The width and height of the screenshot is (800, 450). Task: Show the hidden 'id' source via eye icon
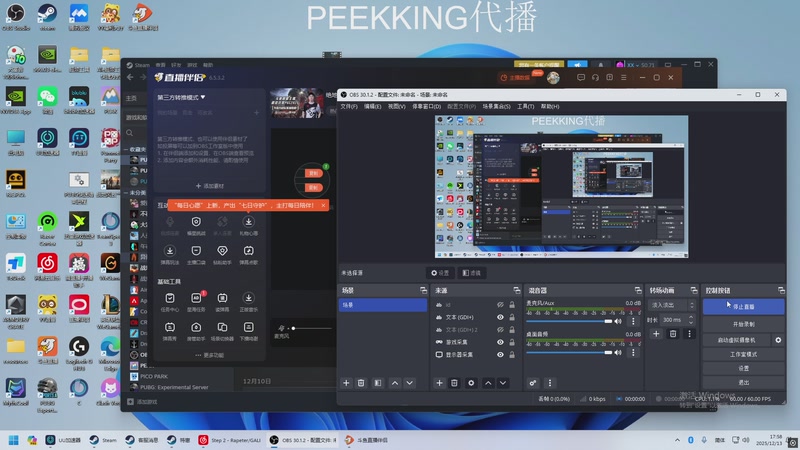[x=501, y=305]
